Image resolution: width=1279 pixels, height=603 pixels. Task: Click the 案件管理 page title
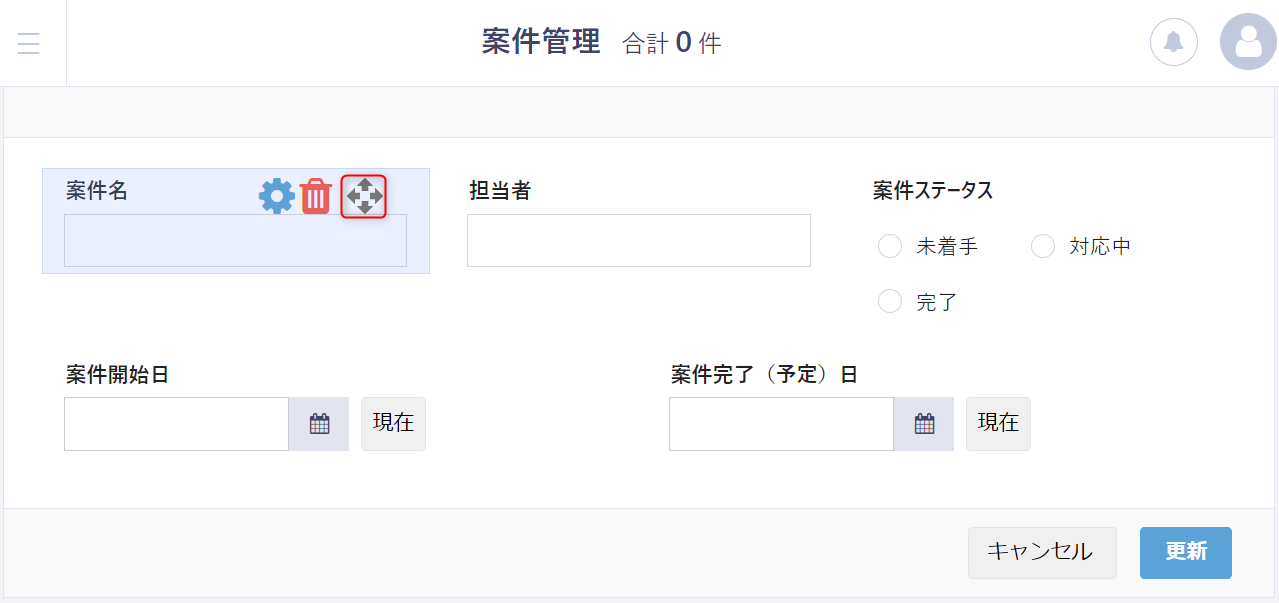(x=541, y=42)
